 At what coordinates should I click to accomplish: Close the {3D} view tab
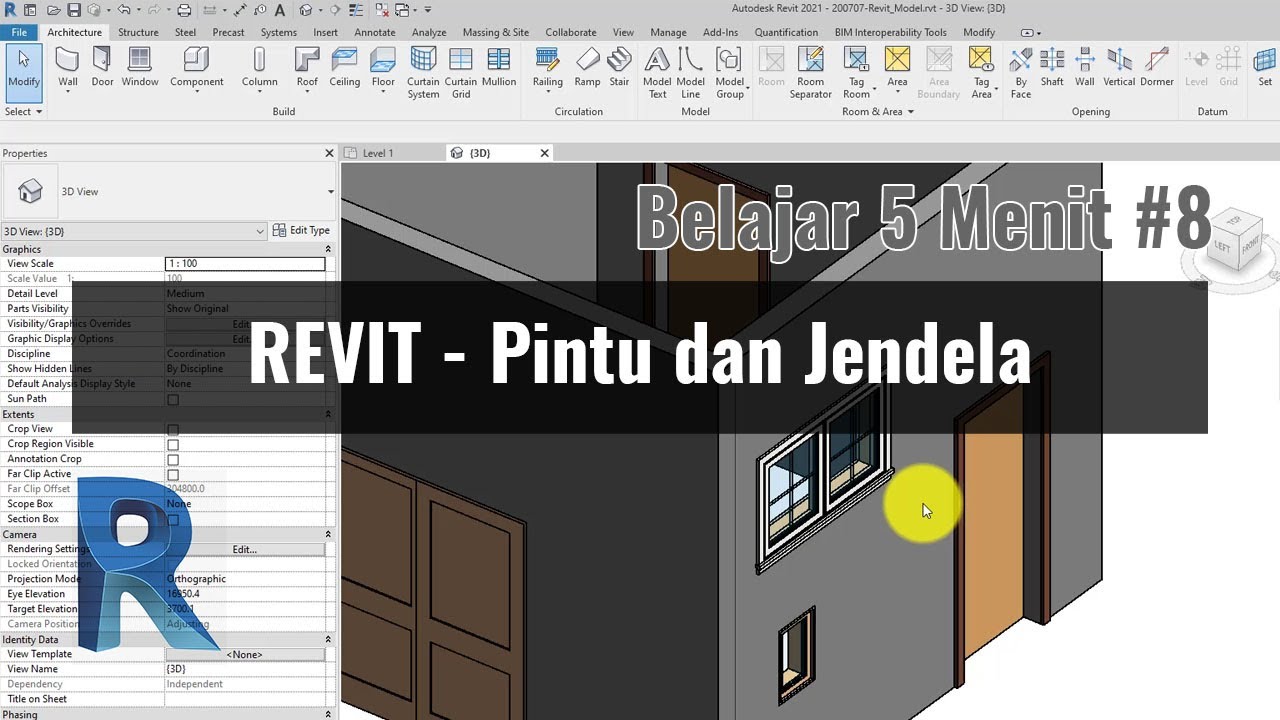coord(544,153)
